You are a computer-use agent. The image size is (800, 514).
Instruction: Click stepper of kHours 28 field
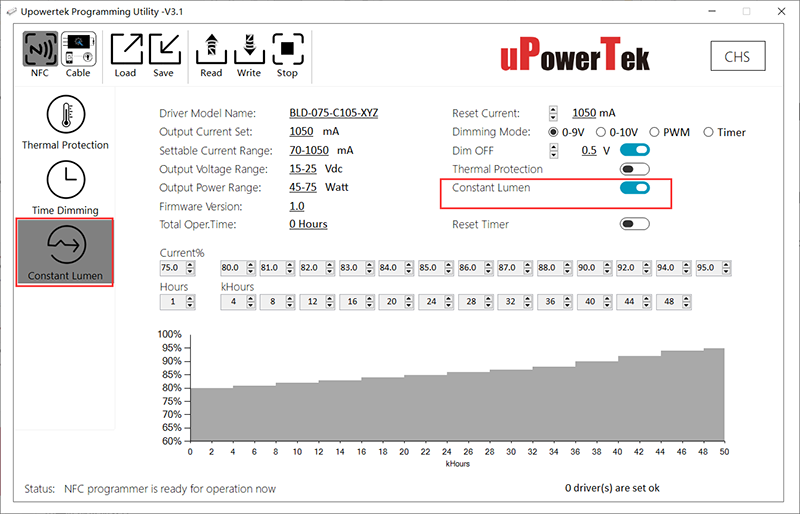point(488,302)
